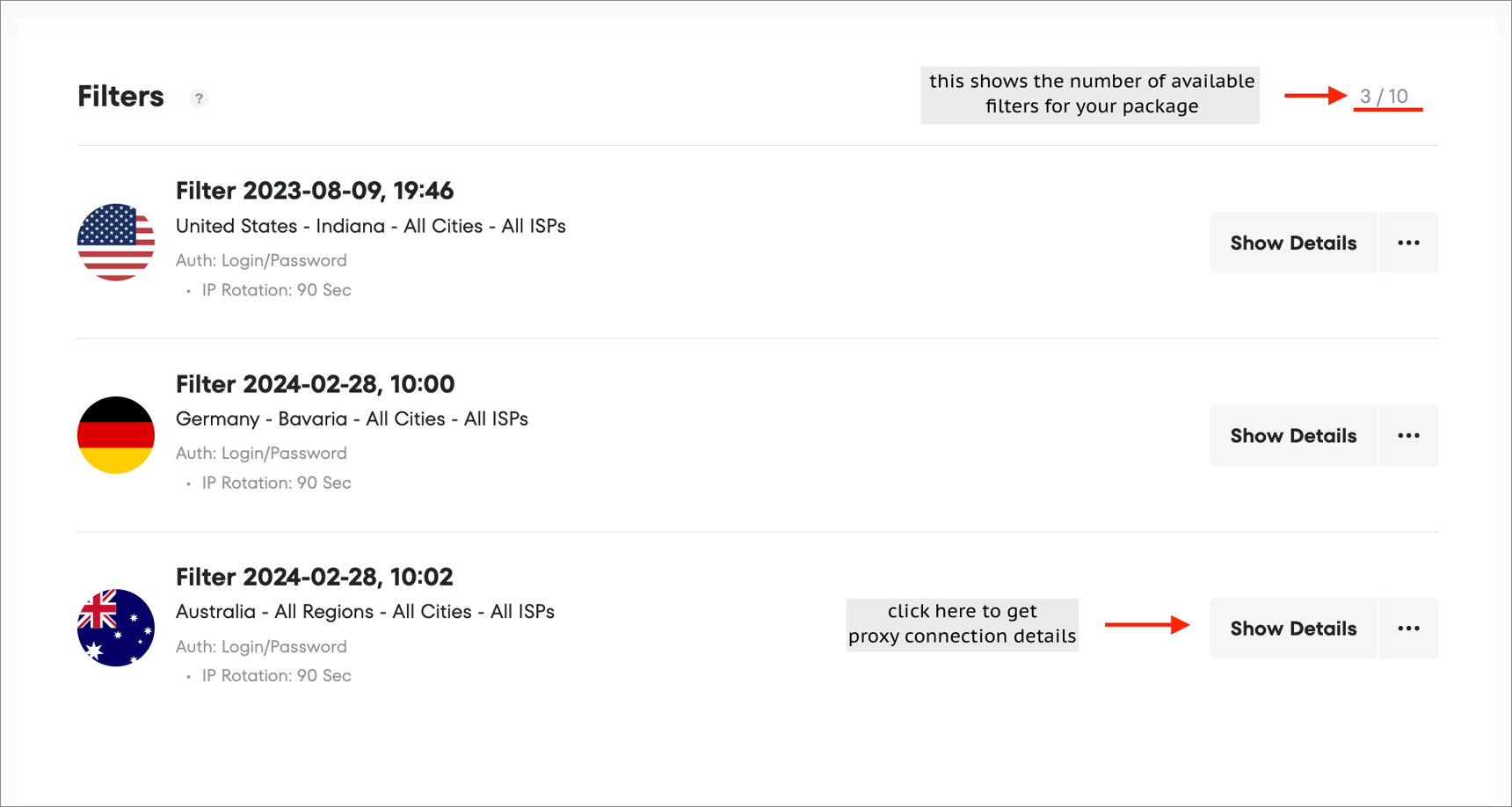Click the Germany flag icon
Image resolution: width=1512 pixels, height=807 pixels.
pyautogui.click(x=116, y=435)
